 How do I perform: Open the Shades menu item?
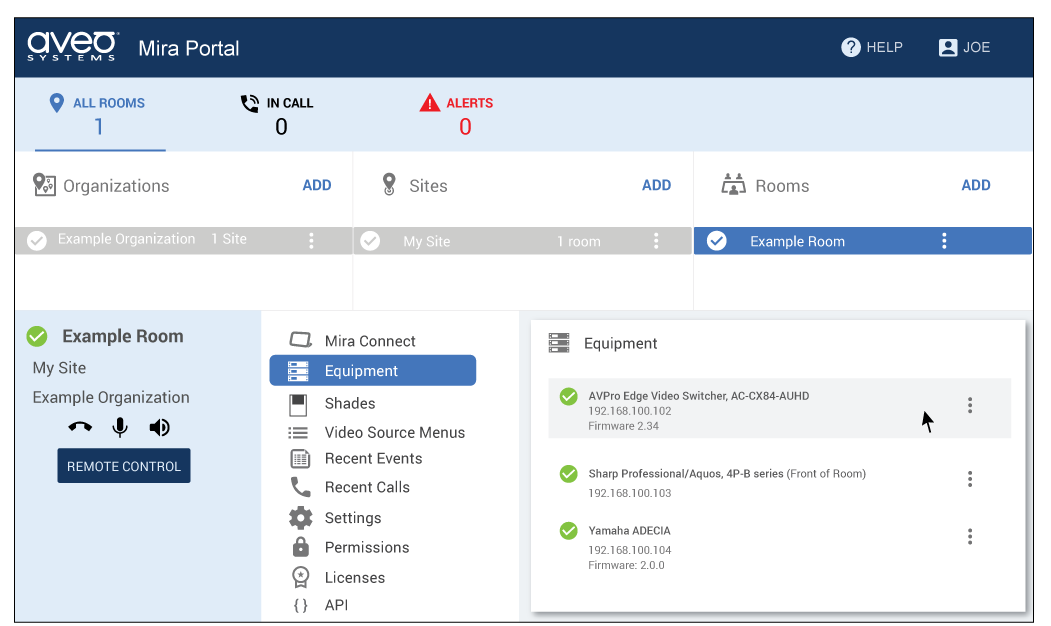(349, 403)
